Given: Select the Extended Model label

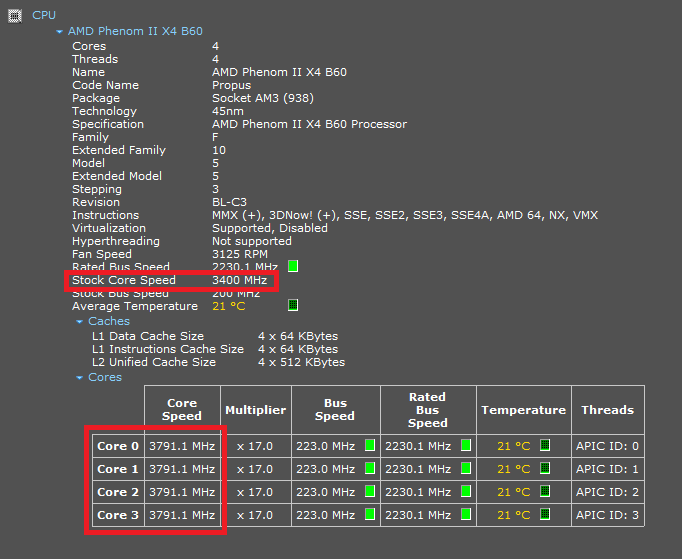Looking at the screenshot, I should [x=117, y=176].
